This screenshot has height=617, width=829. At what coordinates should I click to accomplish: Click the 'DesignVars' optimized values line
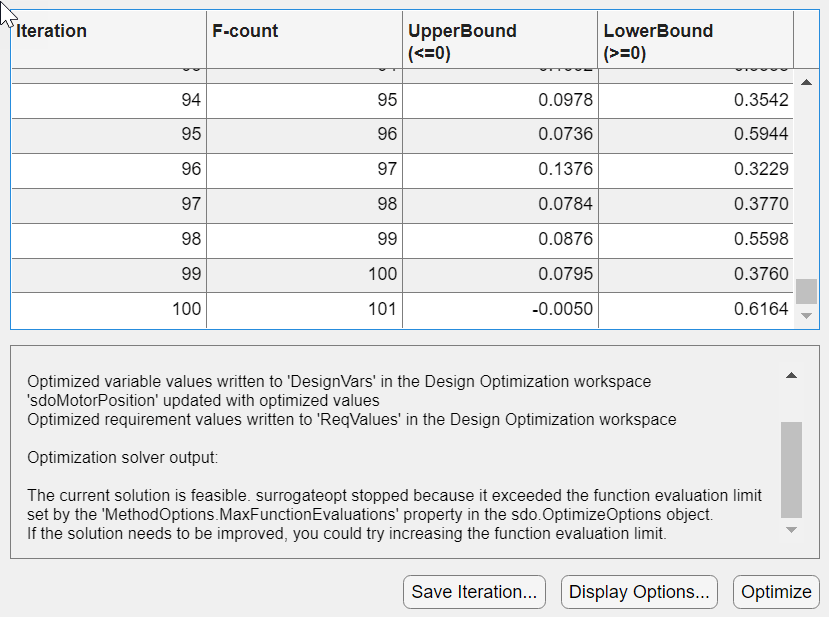pyautogui.click(x=339, y=381)
